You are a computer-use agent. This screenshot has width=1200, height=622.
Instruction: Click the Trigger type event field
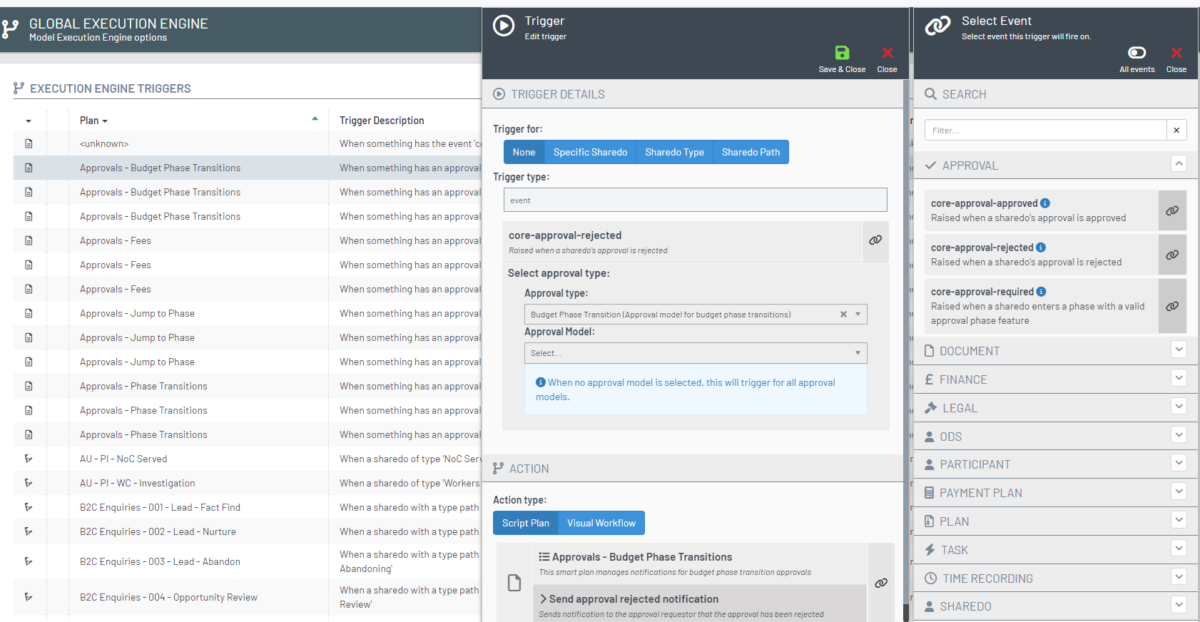(x=695, y=200)
